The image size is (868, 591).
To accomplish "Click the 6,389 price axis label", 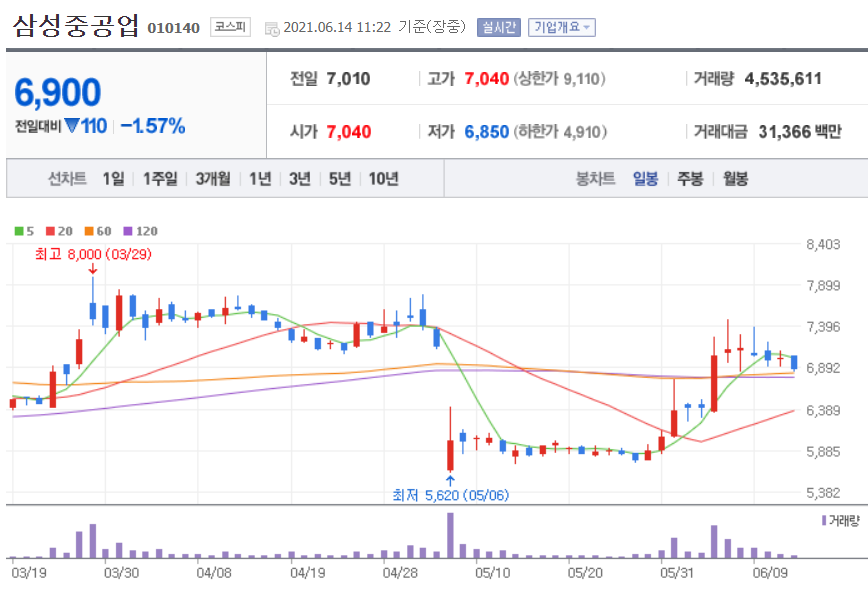I will tap(823, 410).
